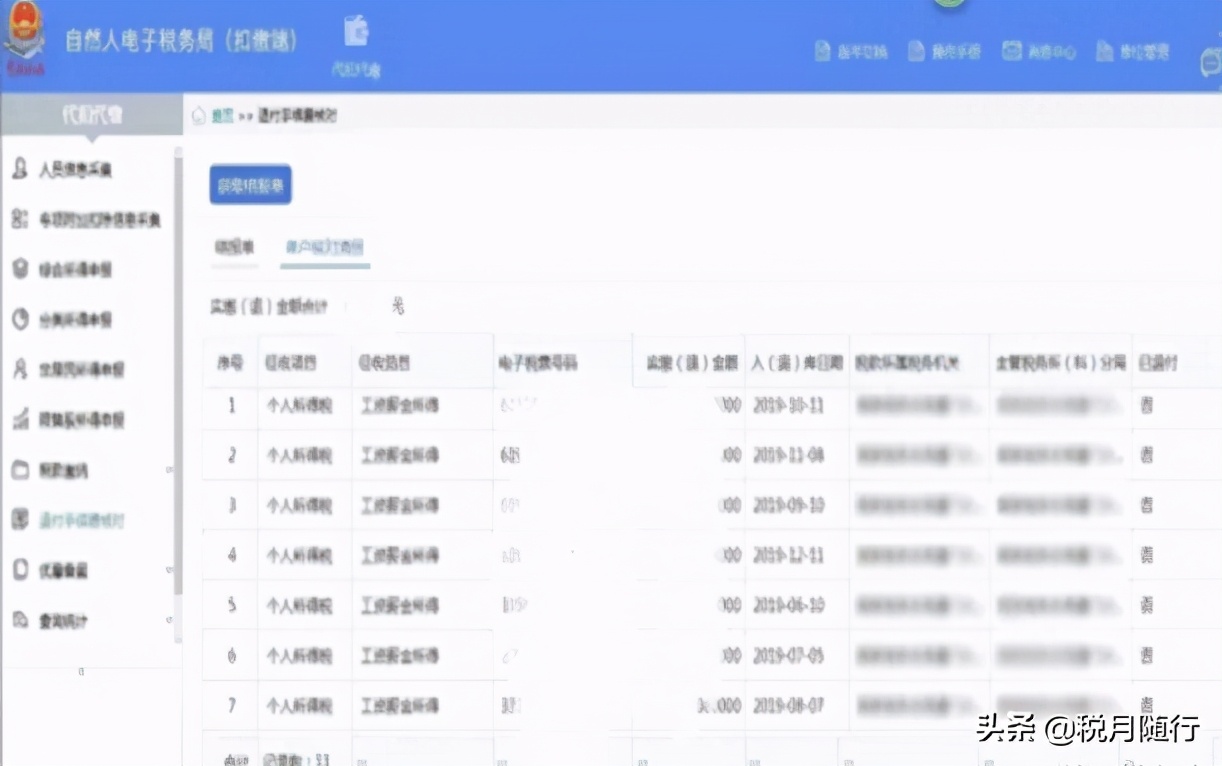Switch to the 单户核对明细 tab
Viewport: 1222px width, 766px height.
click(x=326, y=246)
